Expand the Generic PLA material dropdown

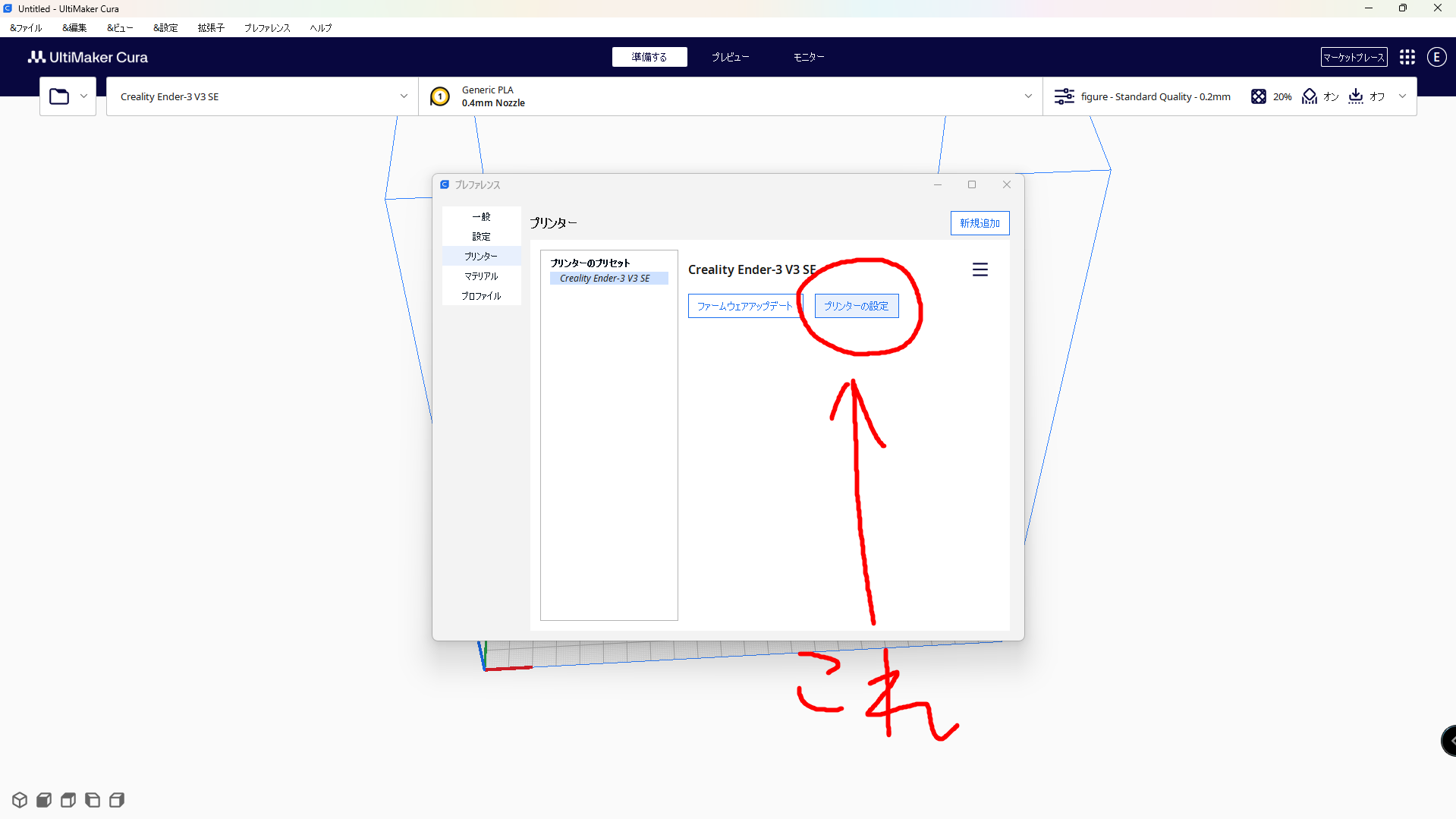pyautogui.click(x=1028, y=96)
